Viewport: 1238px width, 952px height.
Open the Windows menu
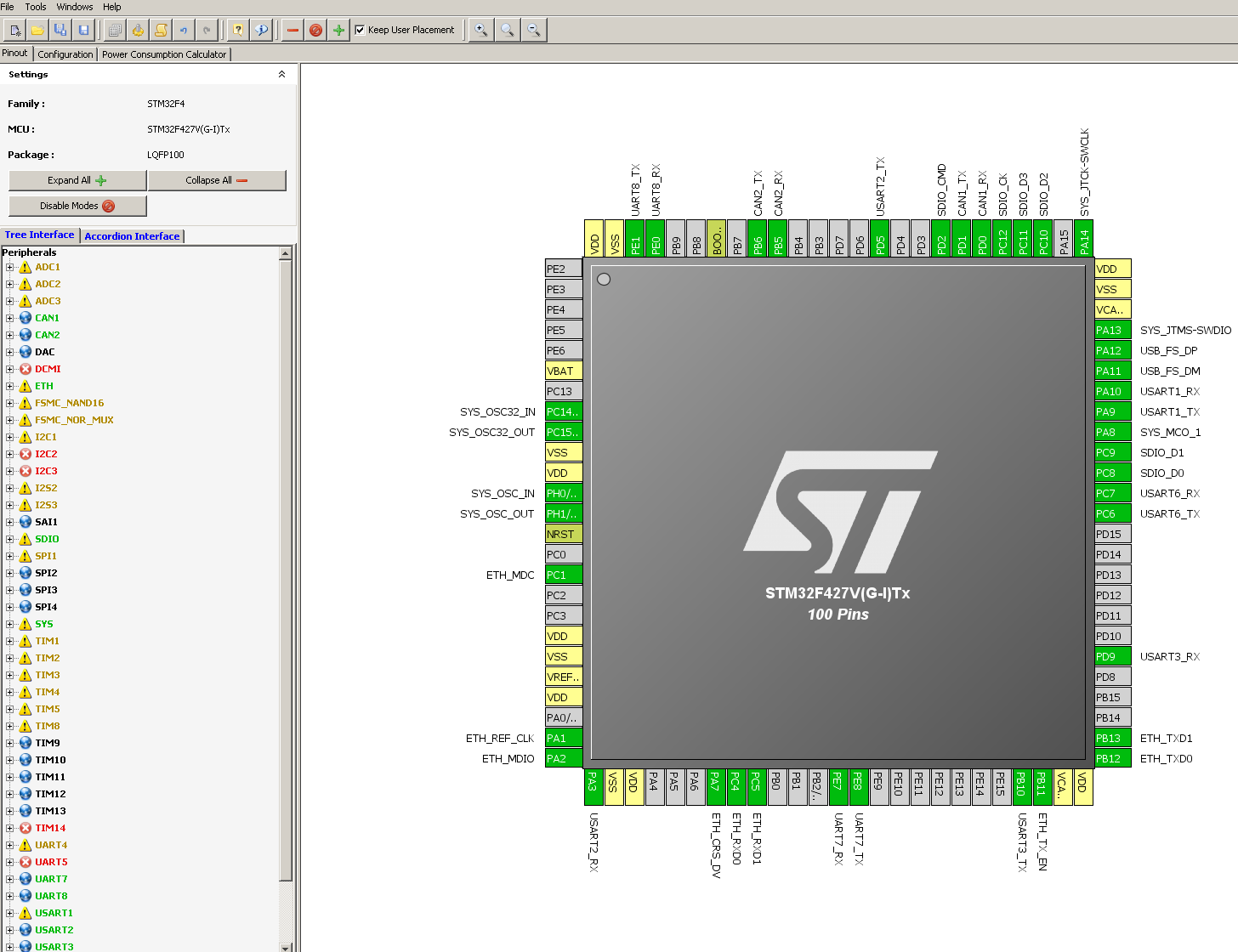click(x=75, y=7)
